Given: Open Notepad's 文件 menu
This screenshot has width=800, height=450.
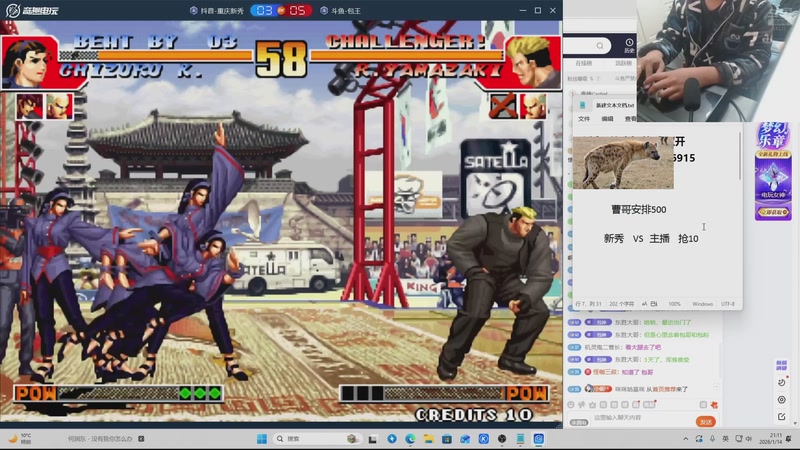Looking at the screenshot, I should pyautogui.click(x=584, y=119).
